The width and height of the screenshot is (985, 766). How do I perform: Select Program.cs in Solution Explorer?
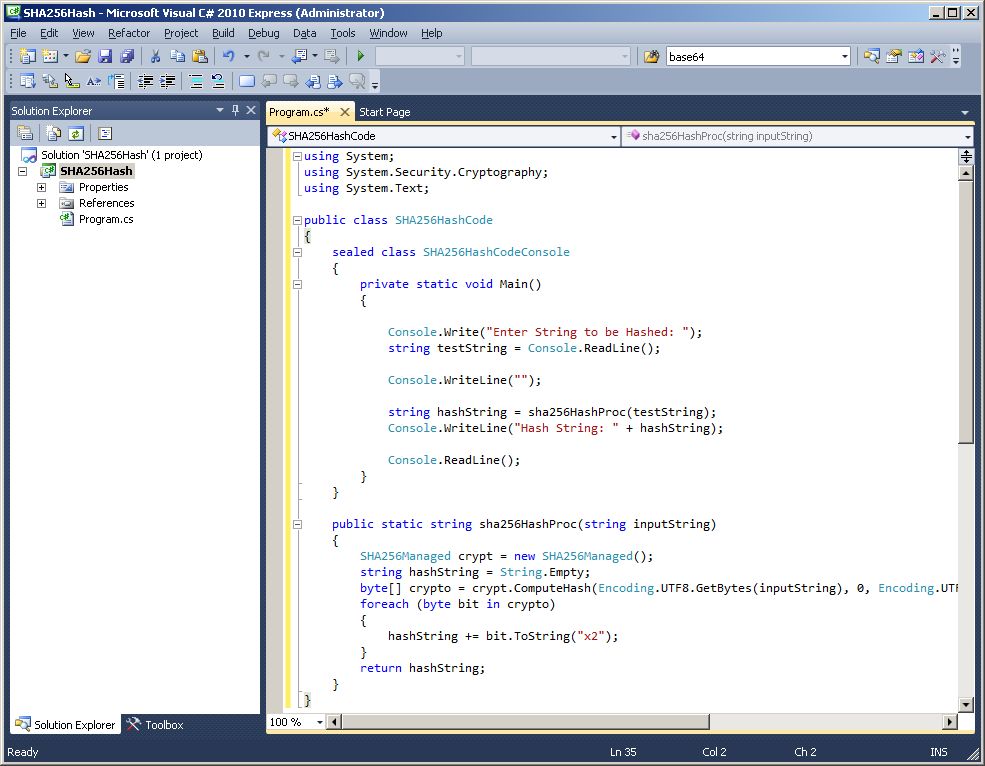pyautogui.click(x=106, y=219)
